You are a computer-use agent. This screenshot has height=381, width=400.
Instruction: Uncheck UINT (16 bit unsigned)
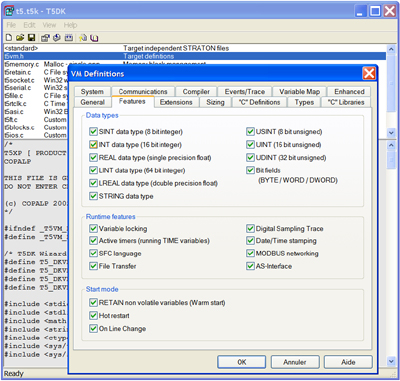[x=250, y=144]
